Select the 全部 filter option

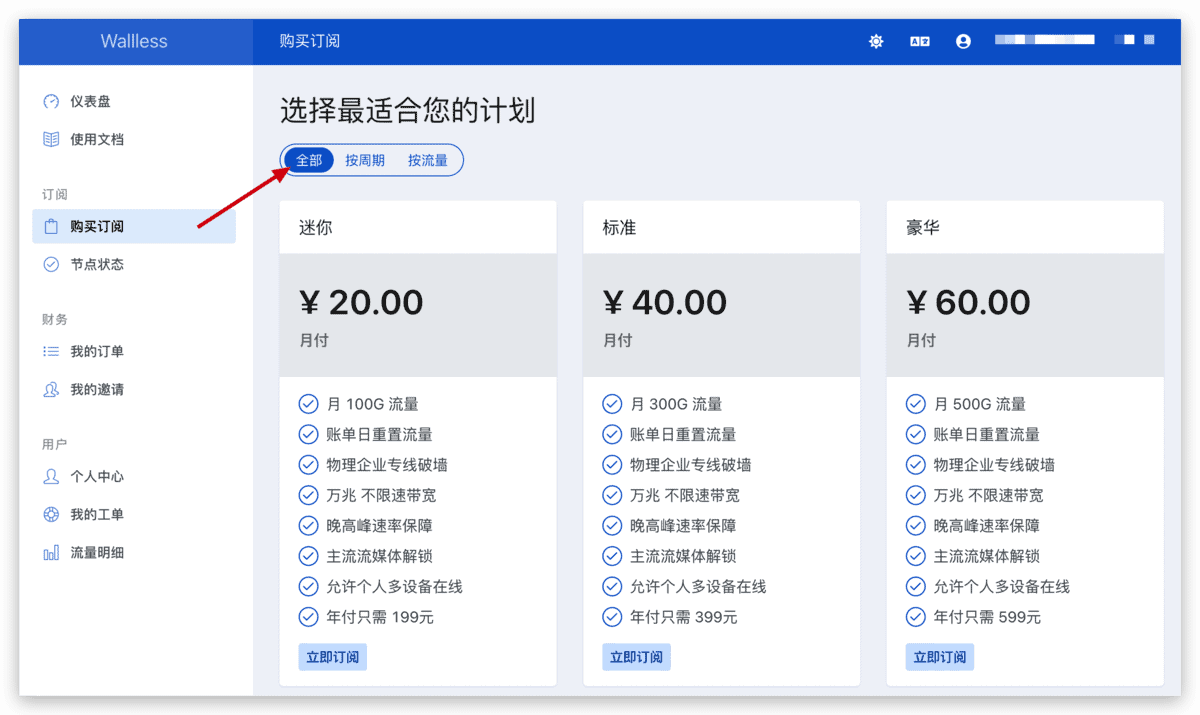307,160
